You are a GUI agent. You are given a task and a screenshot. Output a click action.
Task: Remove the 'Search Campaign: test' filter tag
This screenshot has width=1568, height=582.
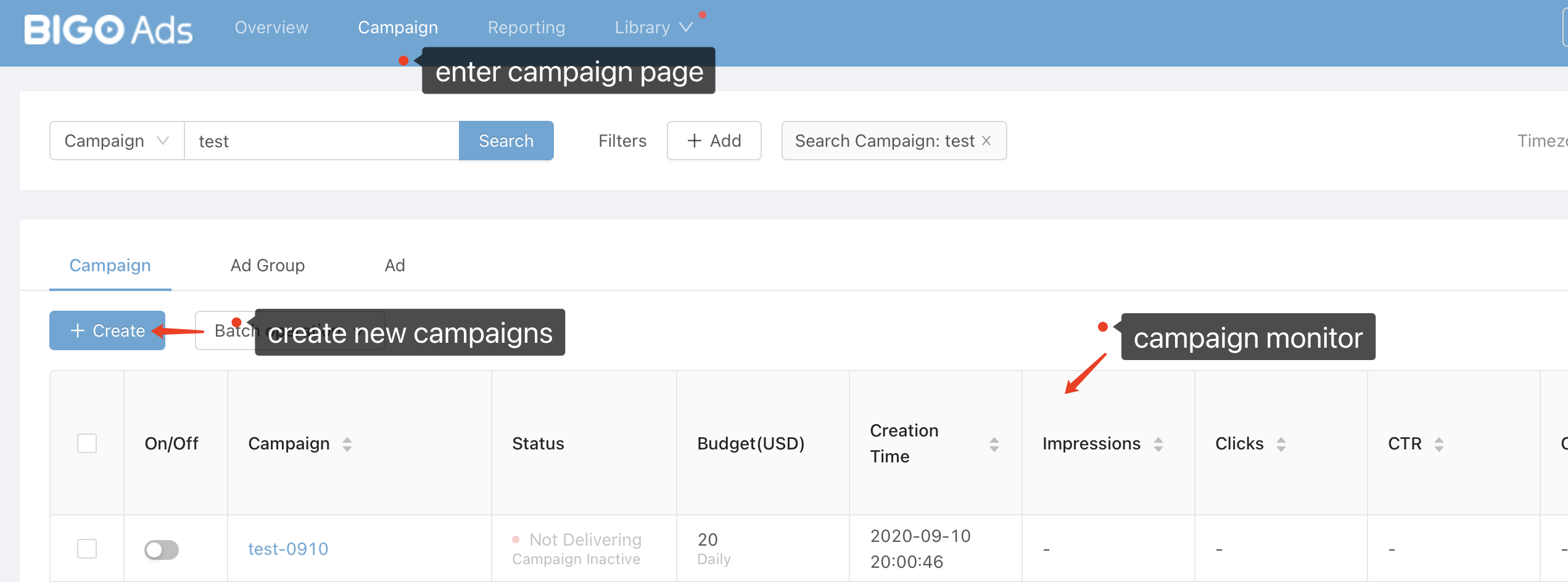(x=986, y=141)
